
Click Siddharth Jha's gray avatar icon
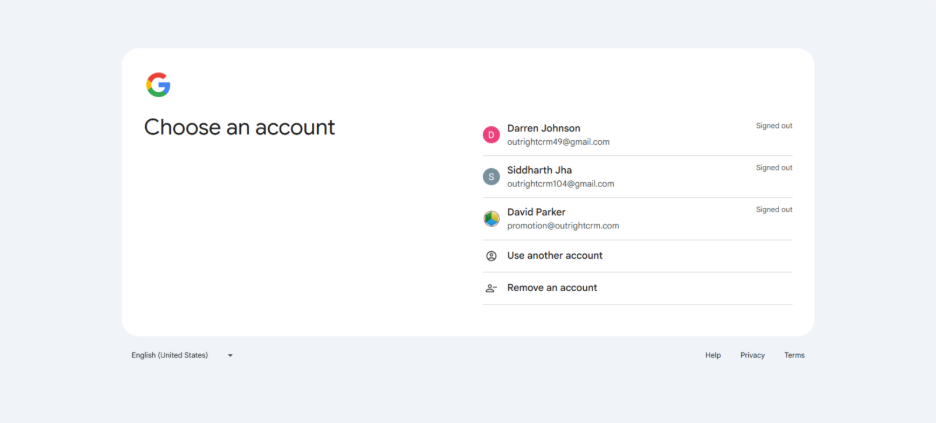point(491,176)
